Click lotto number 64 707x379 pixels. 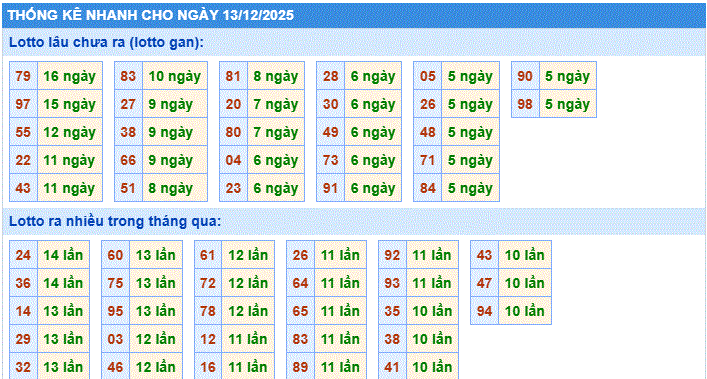(x=300, y=283)
